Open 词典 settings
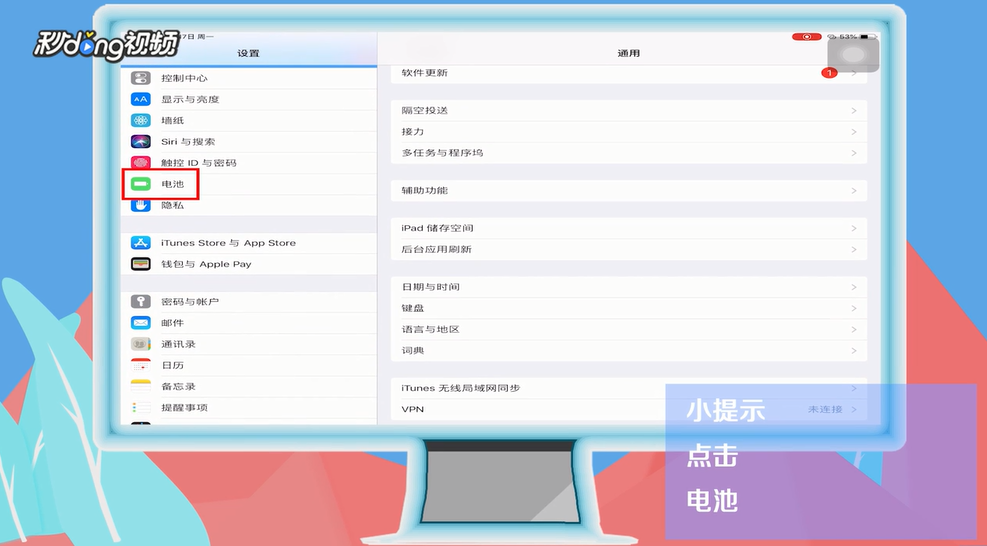This screenshot has width=987, height=546. click(x=629, y=350)
